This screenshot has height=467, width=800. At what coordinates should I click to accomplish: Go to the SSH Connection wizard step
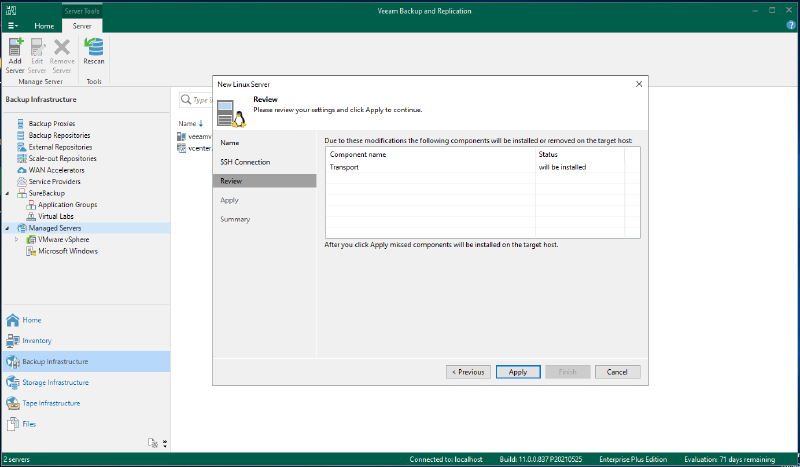(245, 162)
